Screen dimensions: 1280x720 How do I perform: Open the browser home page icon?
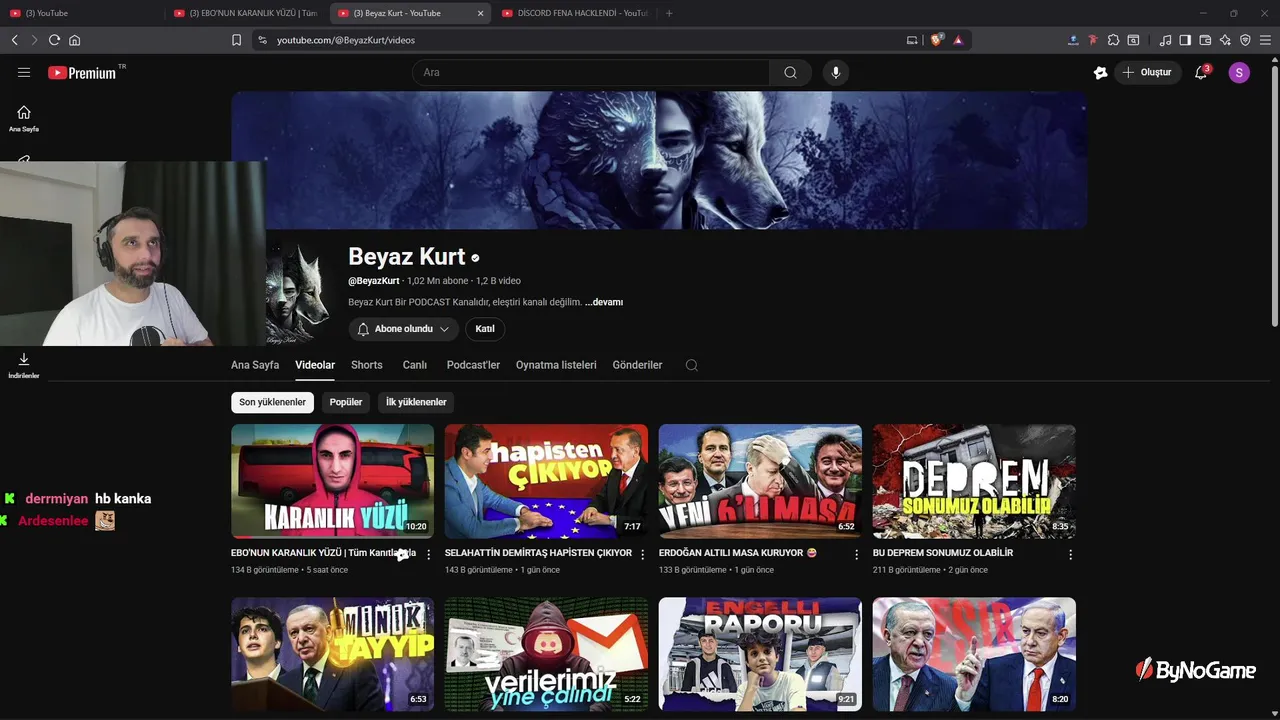(x=74, y=40)
